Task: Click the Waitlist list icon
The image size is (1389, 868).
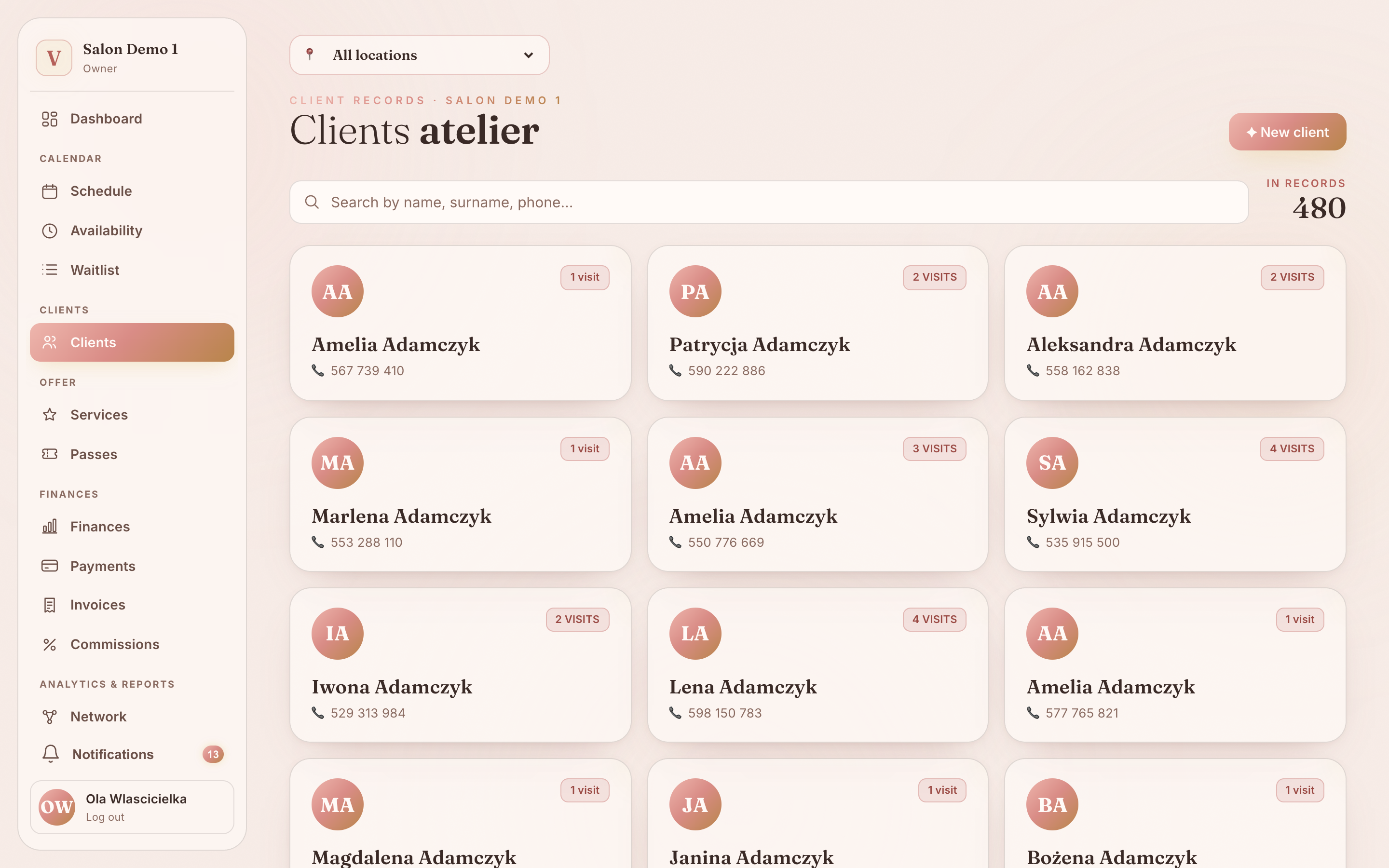Action: [x=49, y=270]
